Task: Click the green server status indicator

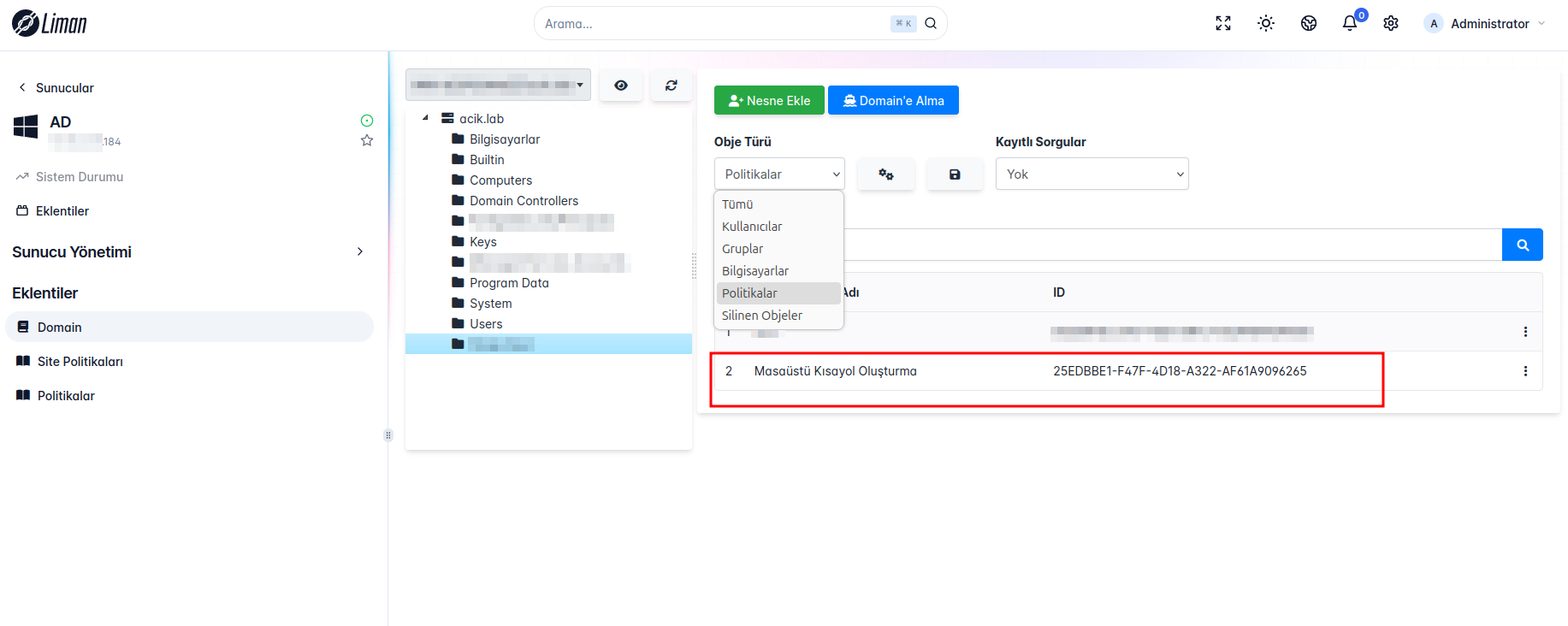Action: coord(367,121)
